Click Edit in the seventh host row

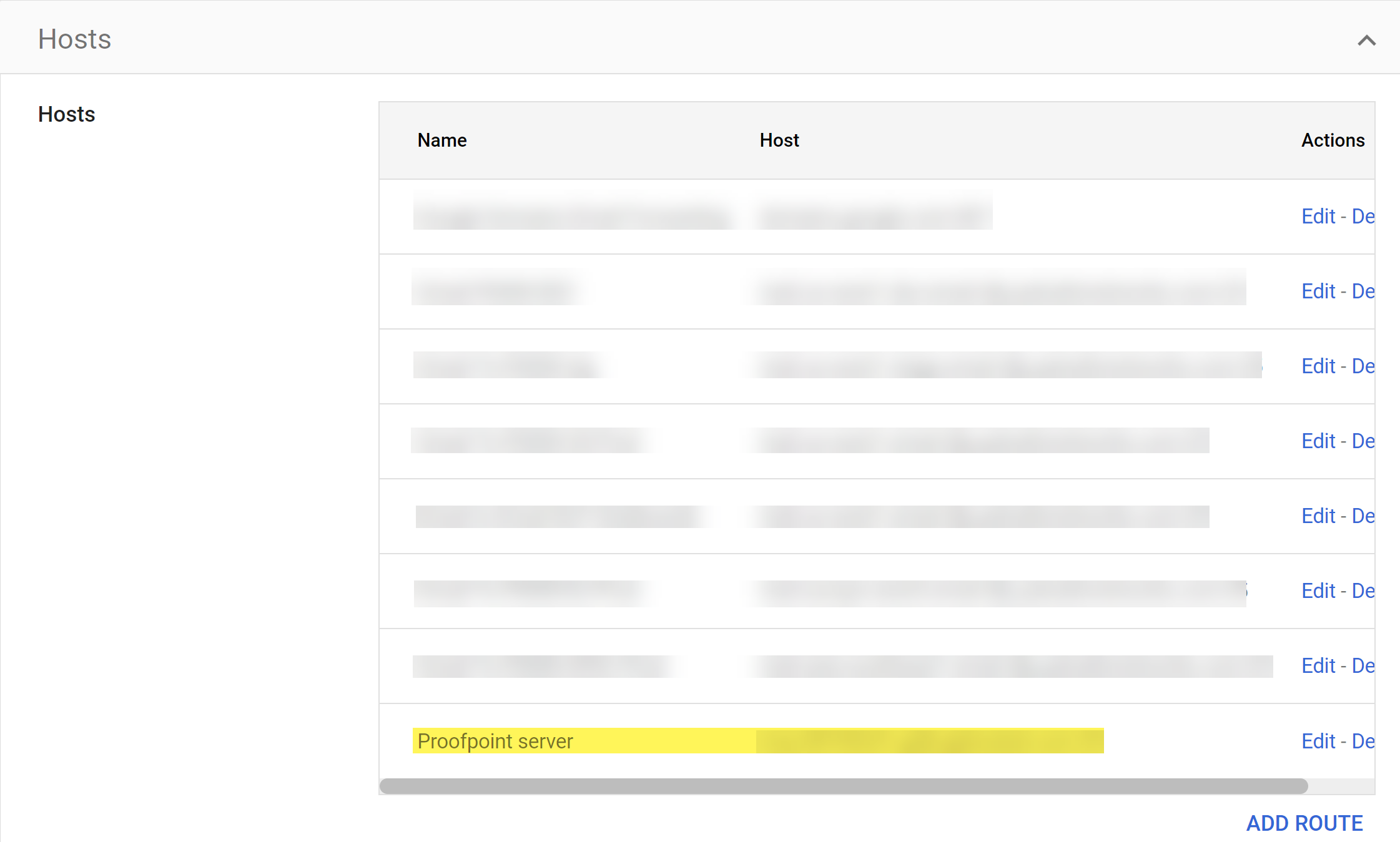click(1318, 666)
